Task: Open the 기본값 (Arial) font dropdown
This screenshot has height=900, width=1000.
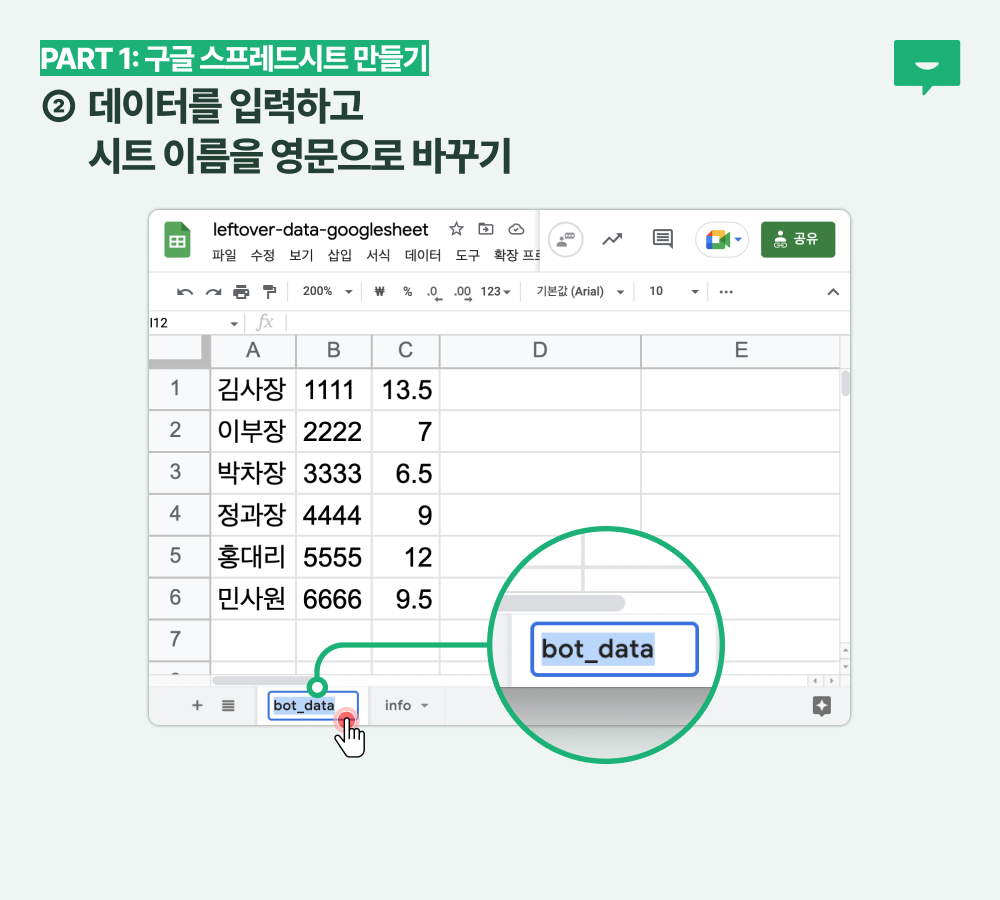Action: [x=580, y=291]
